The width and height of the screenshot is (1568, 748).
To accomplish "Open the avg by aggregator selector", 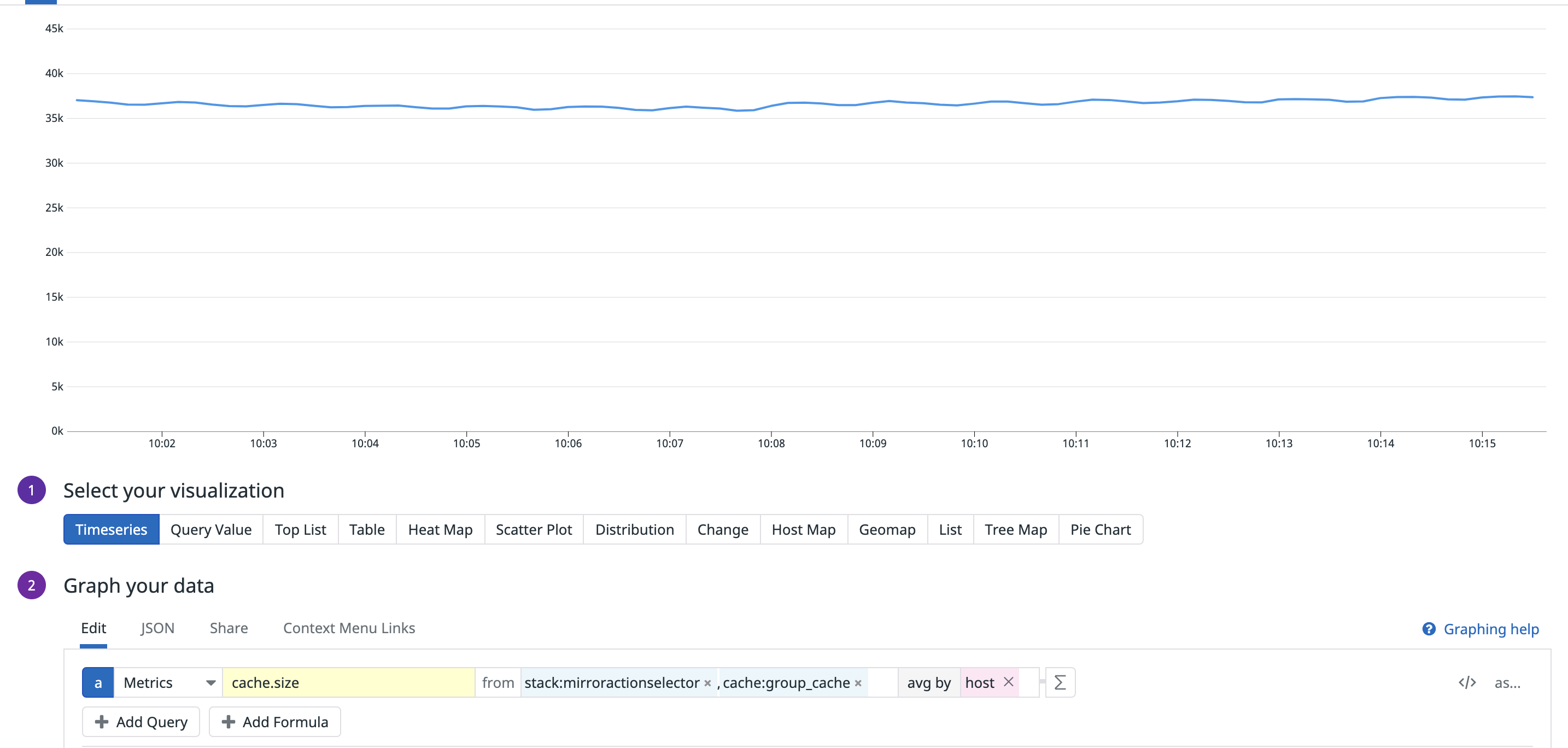I will (x=929, y=682).
